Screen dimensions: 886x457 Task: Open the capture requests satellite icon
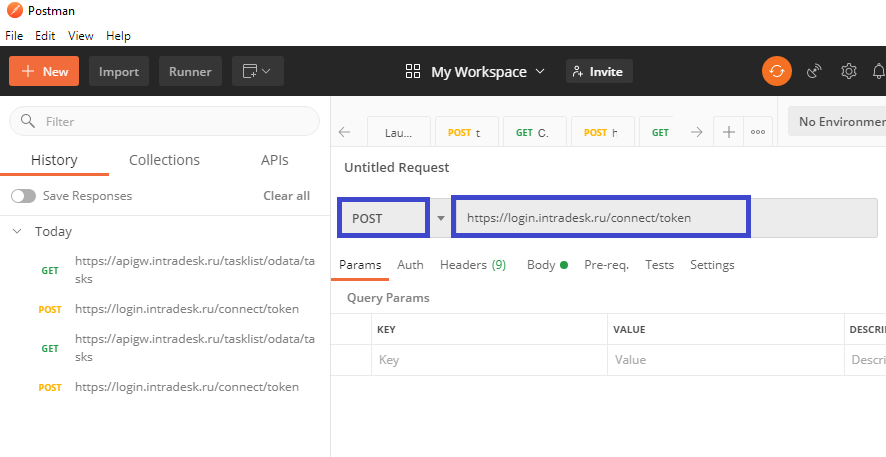click(814, 71)
